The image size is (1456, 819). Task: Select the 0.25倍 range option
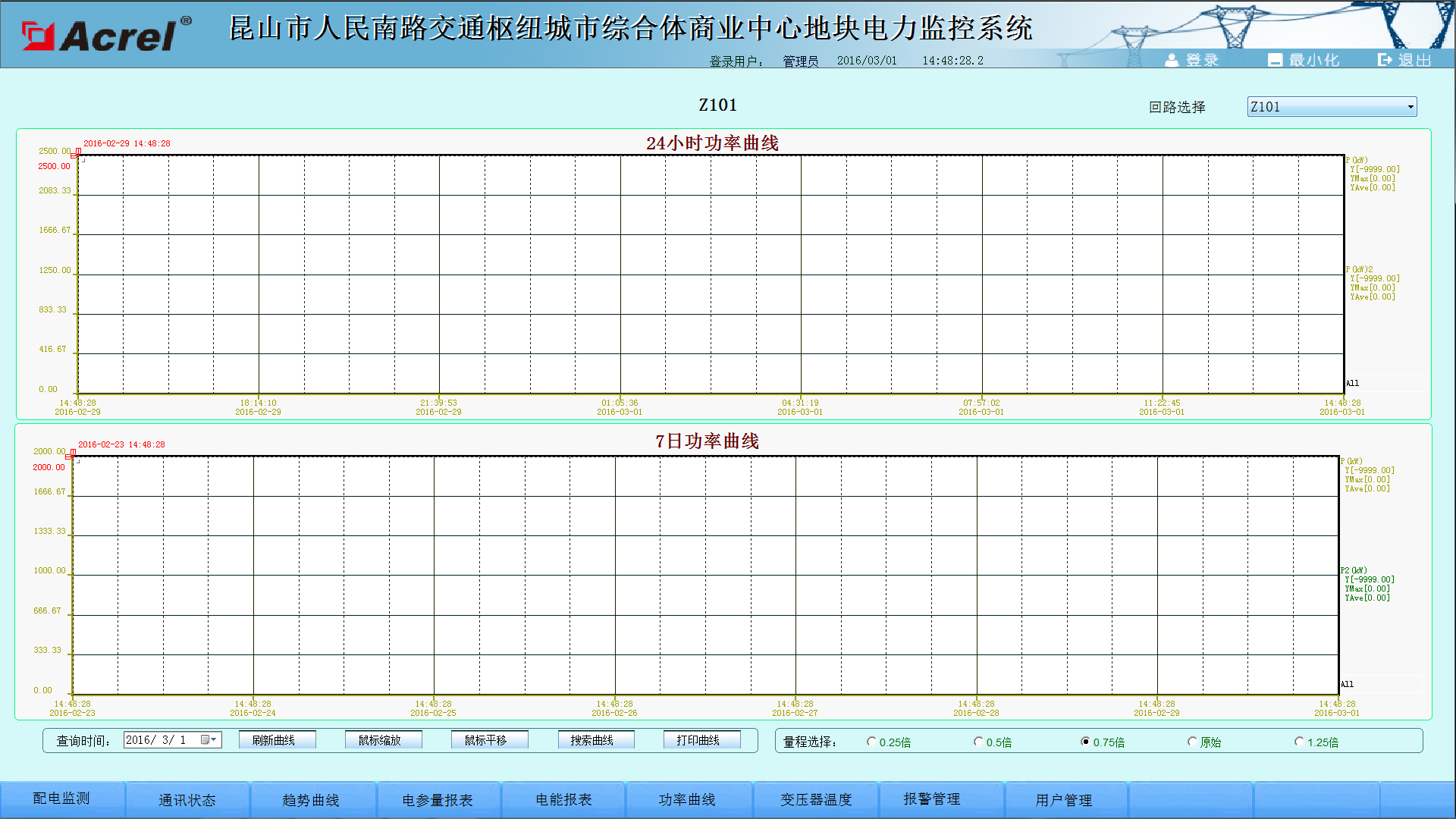point(872,742)
